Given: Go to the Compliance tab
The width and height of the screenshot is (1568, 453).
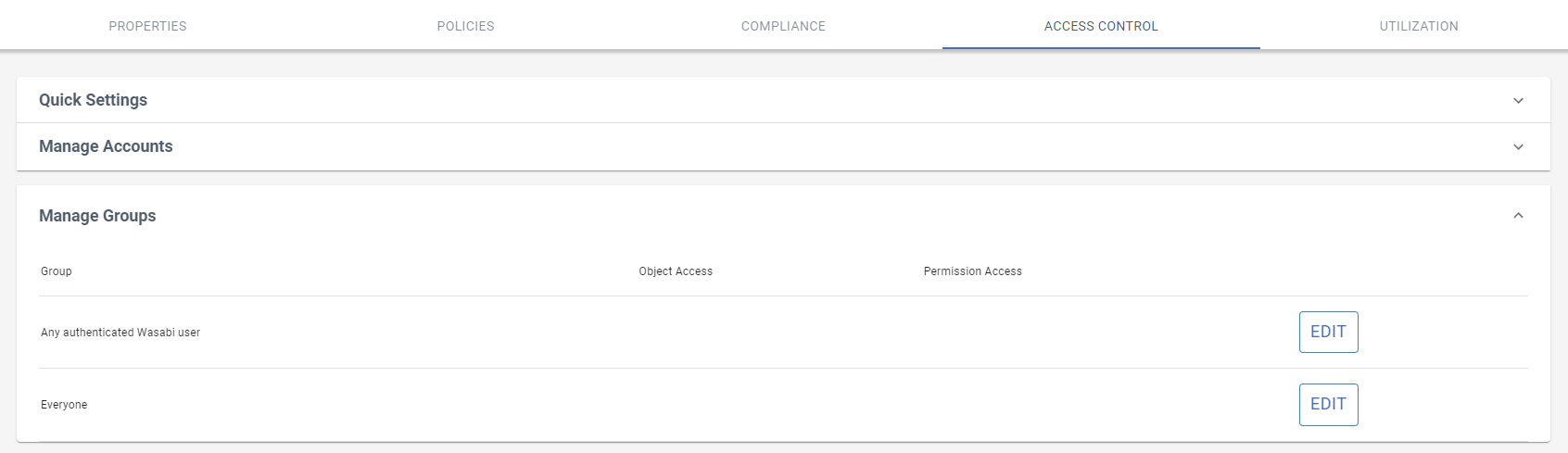Looking at the screenshot, I should 783,26.
